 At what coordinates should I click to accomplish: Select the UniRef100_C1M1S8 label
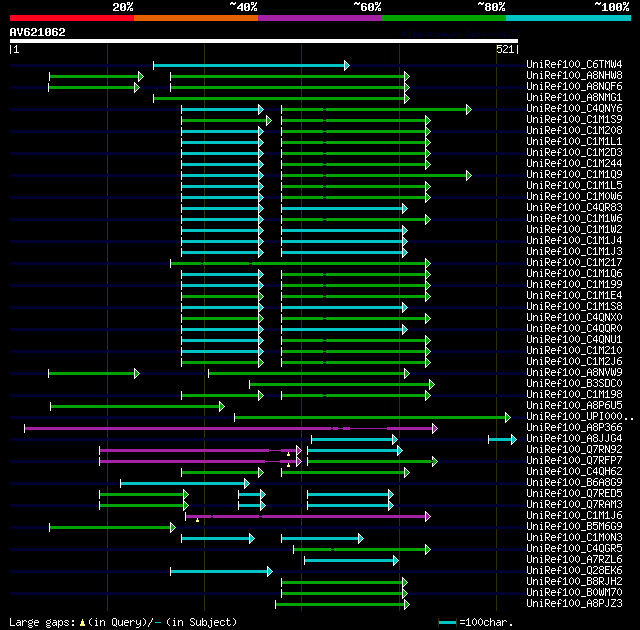click(574, 307)
